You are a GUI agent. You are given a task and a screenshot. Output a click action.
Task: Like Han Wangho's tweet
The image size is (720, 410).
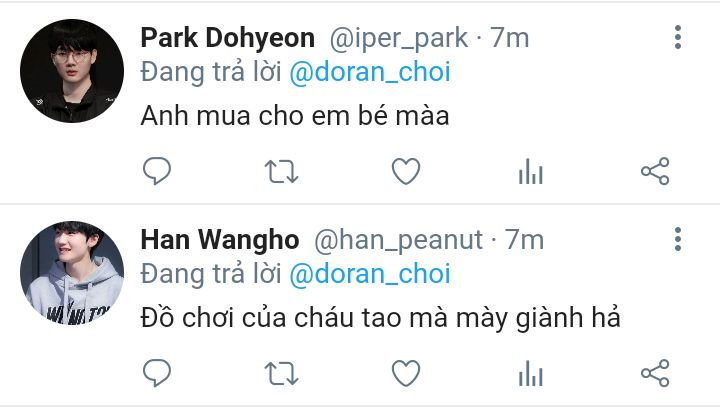click(x=406, y=373)
